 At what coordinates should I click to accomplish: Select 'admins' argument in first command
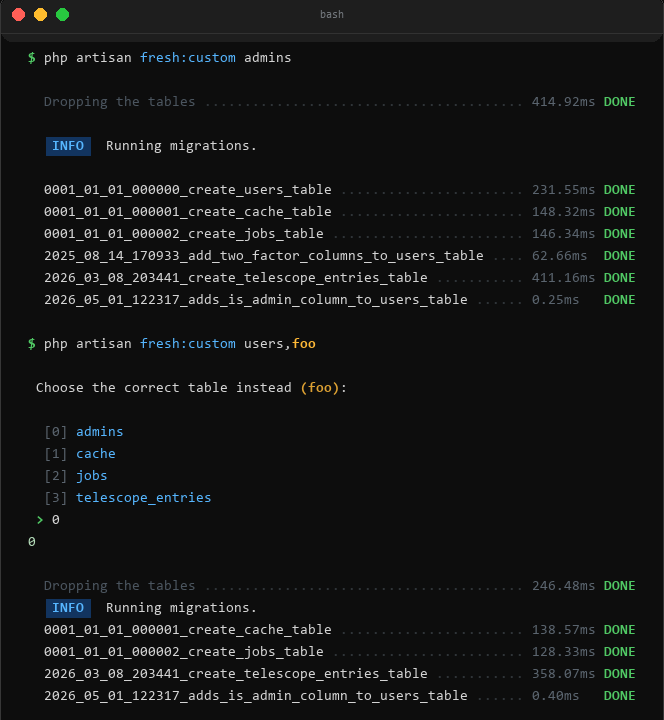pos(267,58)
